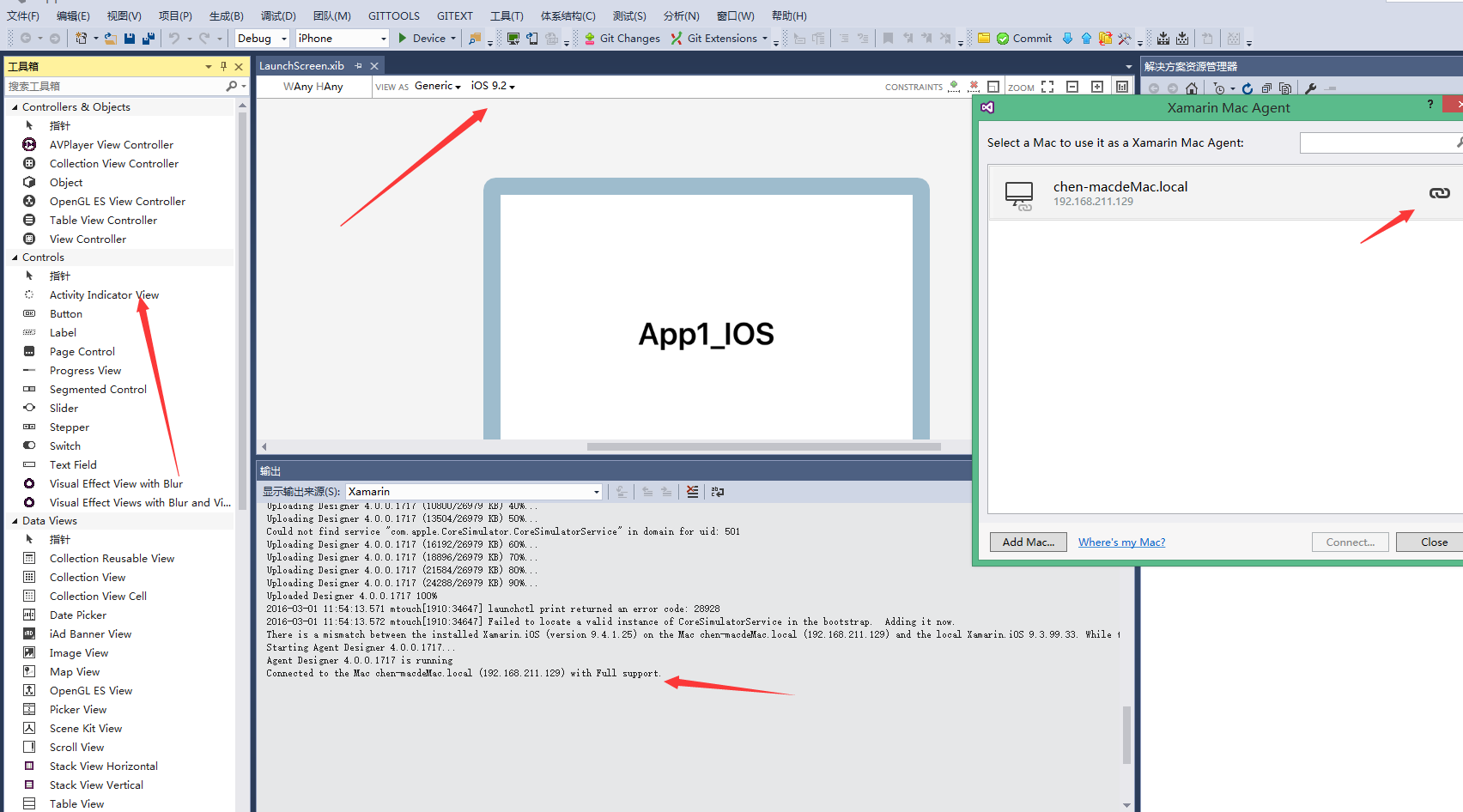Click the blue Git Pull down-arrow icon

click(1067, 39)
